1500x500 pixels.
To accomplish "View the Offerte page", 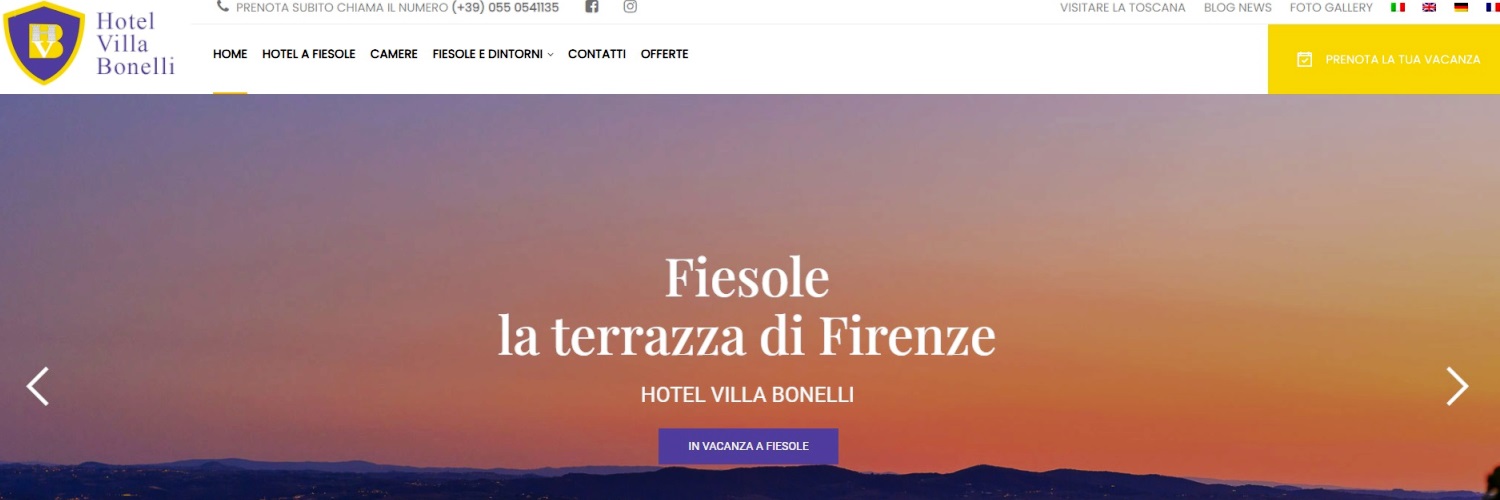I will coord(665,54).
